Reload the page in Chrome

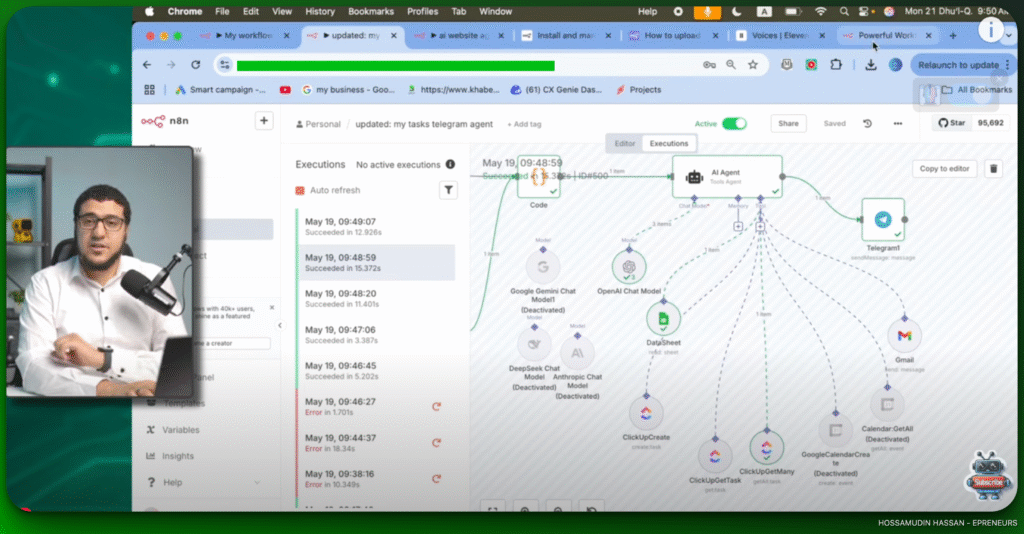tap(195, 65)
